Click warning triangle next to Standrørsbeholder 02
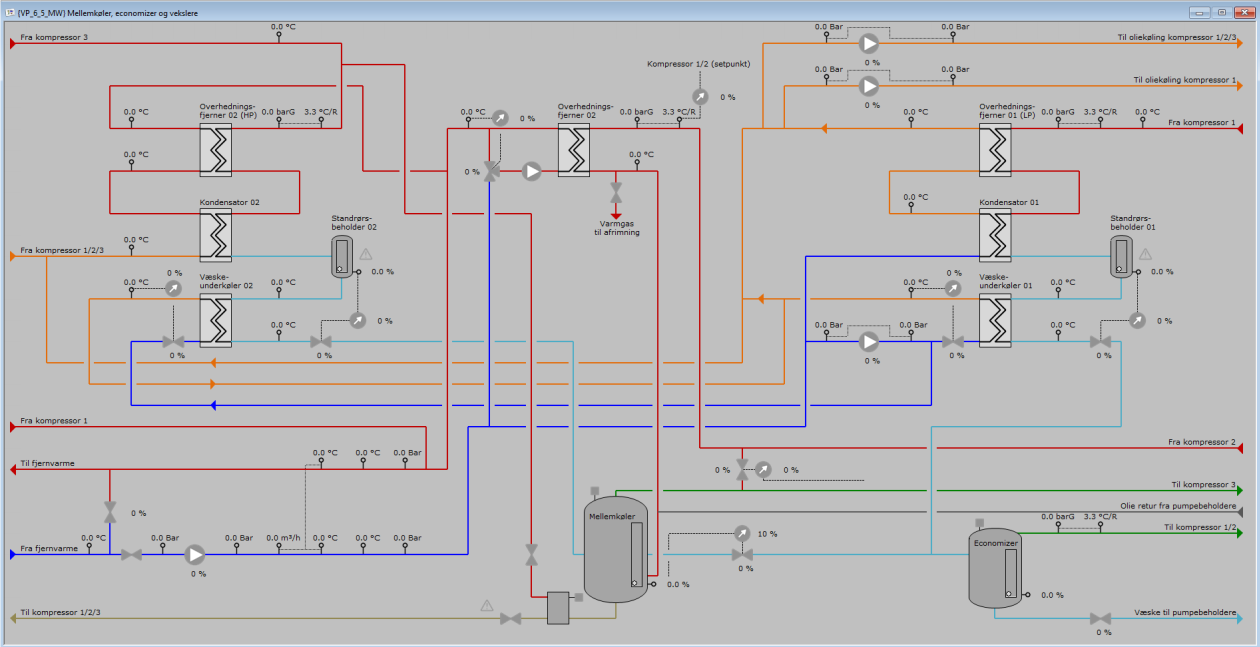The height and width of the screenshot is (647, 1260). click(x=366, y=254)
